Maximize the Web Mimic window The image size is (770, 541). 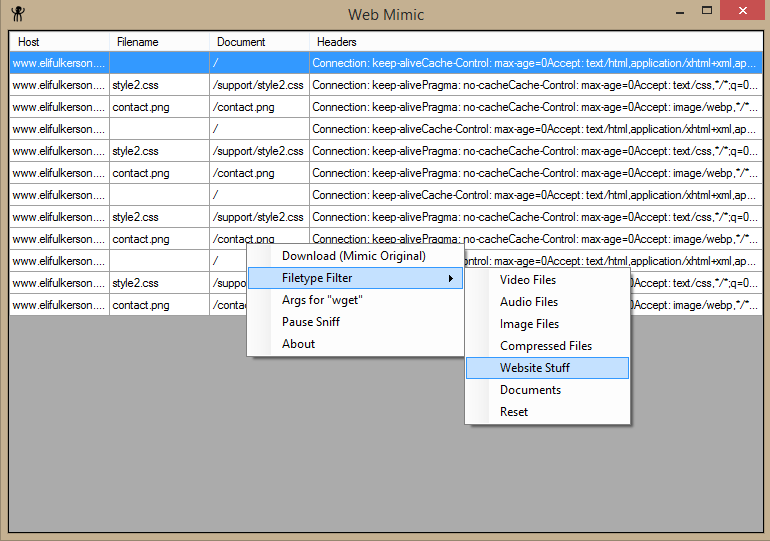tap(707, 12)
